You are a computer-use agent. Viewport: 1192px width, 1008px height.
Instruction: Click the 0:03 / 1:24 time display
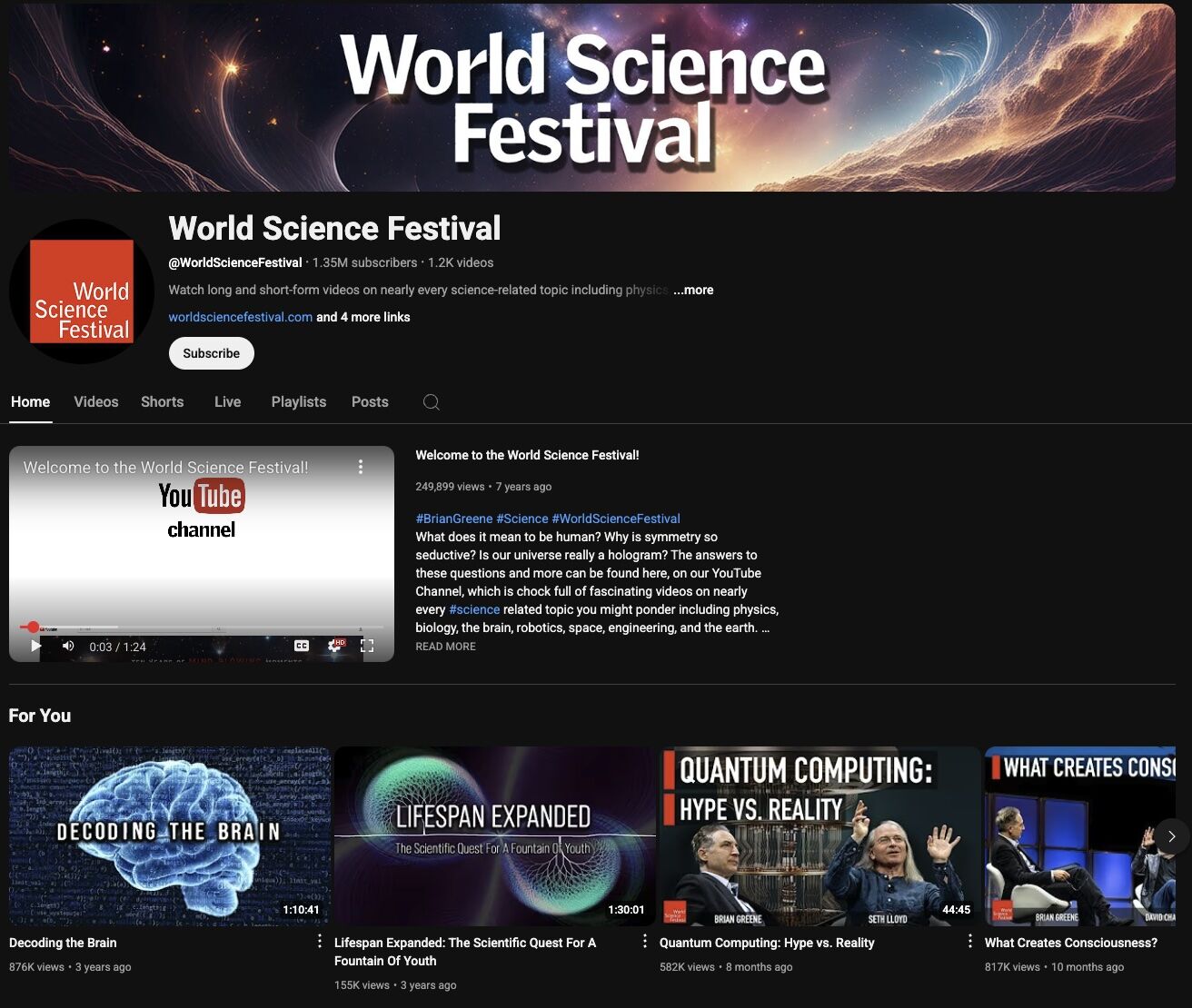(x=117, y=647)
